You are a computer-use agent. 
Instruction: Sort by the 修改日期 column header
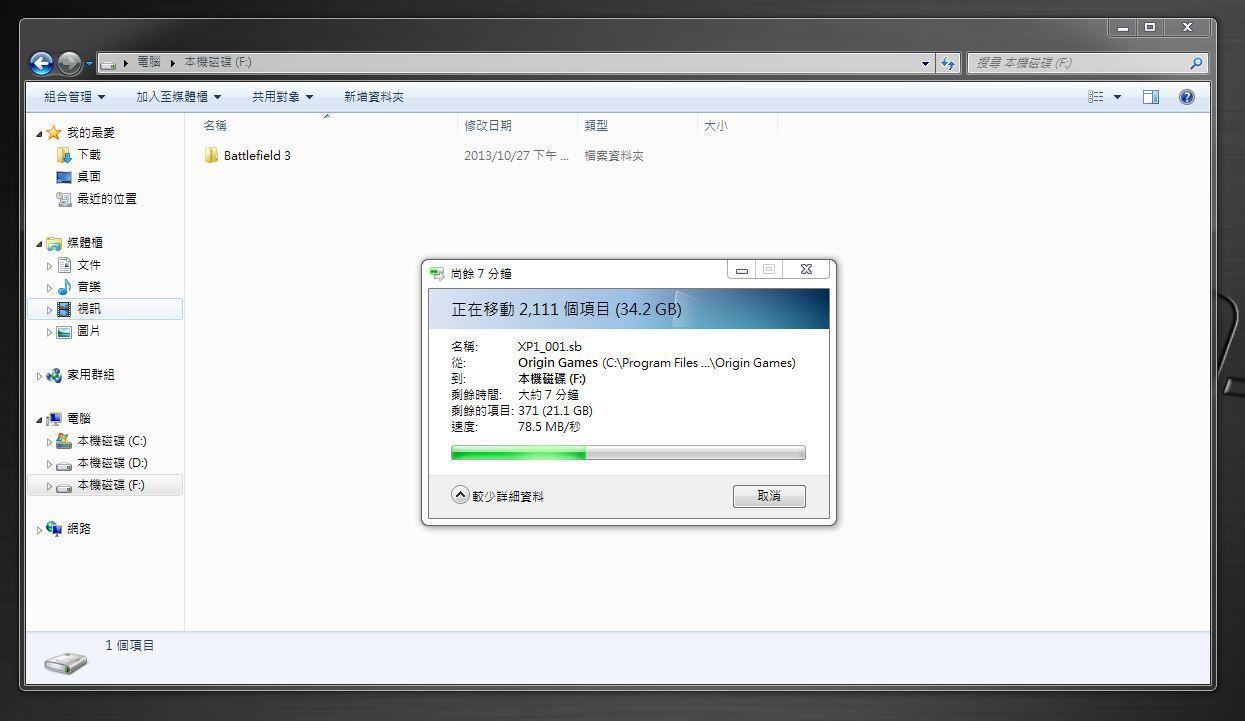518,125
